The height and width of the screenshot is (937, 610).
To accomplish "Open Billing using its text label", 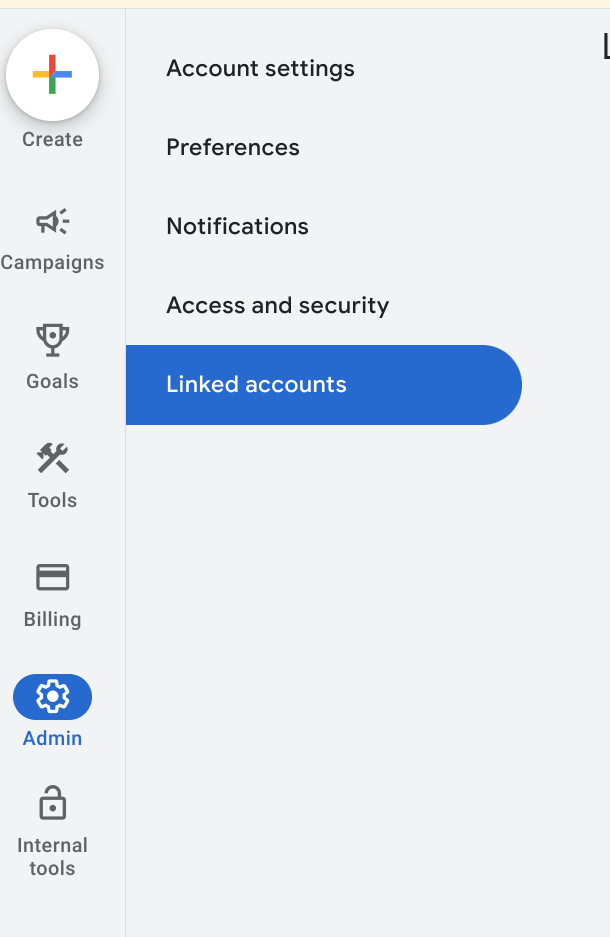I will pyautogui.click(x=52, y=619).
